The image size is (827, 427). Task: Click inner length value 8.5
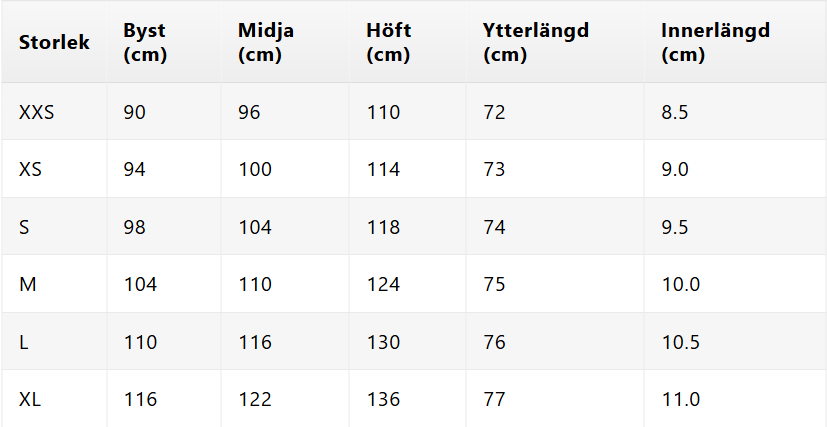pyautogui.click(x=675, y=112)
